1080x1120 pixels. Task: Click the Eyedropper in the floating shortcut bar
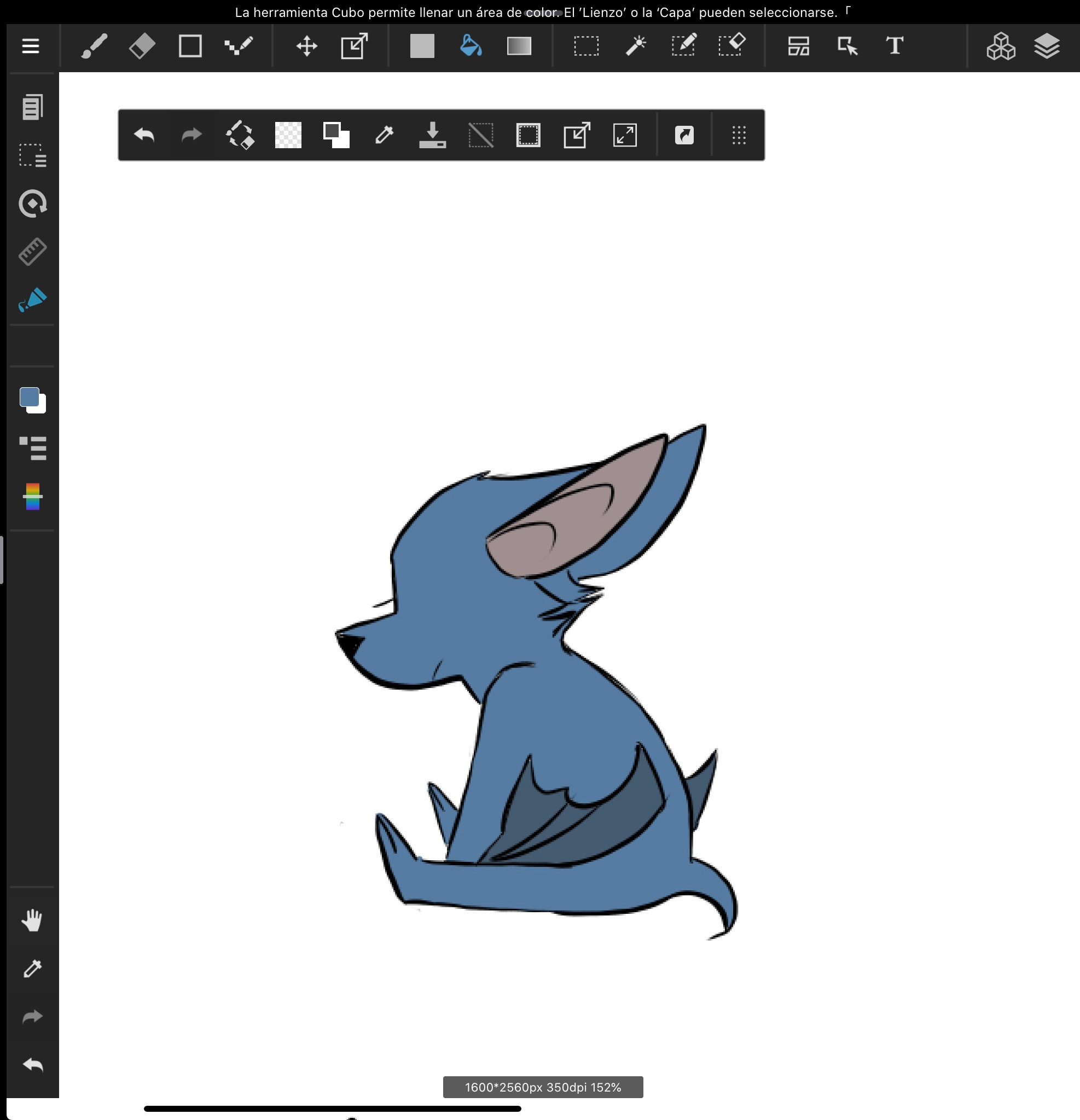384,135
